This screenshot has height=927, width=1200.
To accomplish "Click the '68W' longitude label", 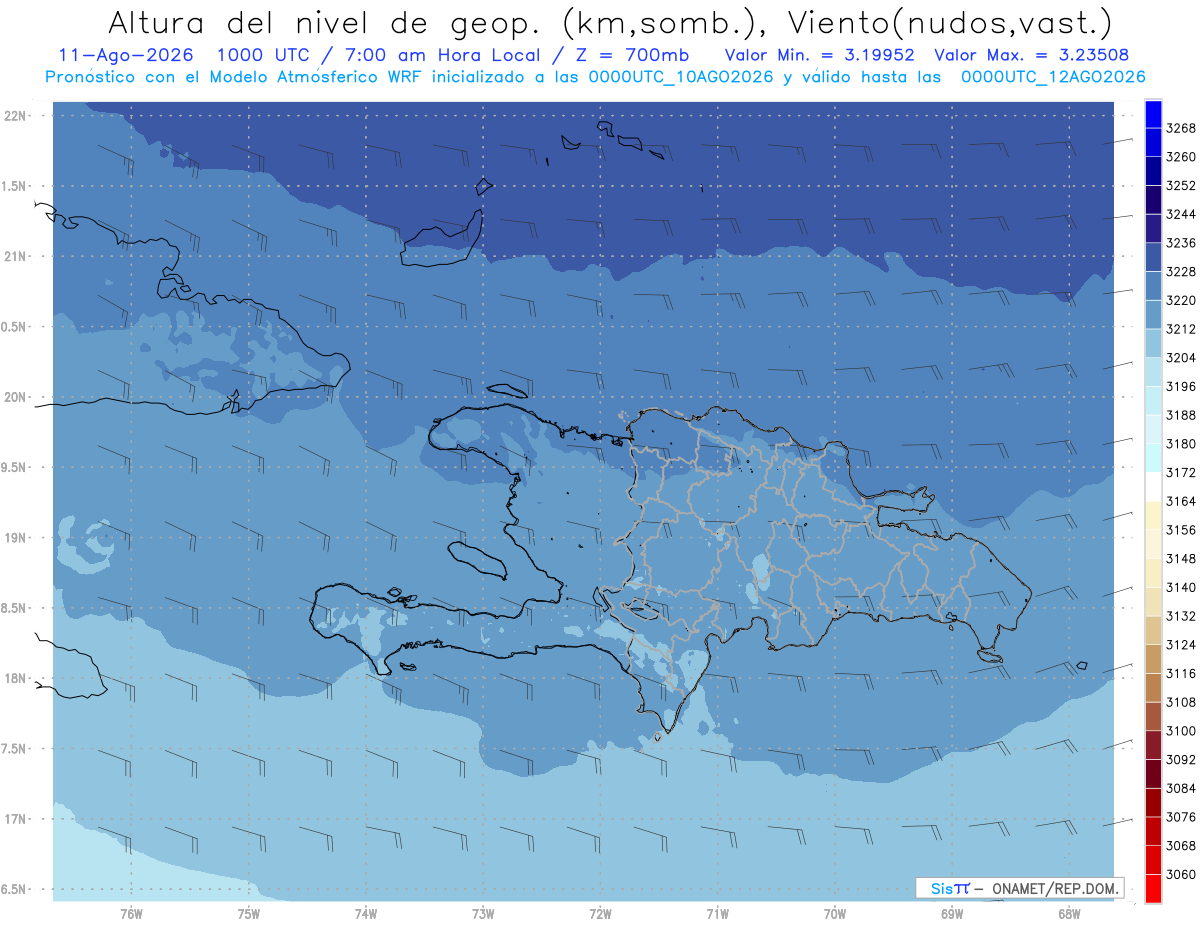I will [x=1069, y=914].
